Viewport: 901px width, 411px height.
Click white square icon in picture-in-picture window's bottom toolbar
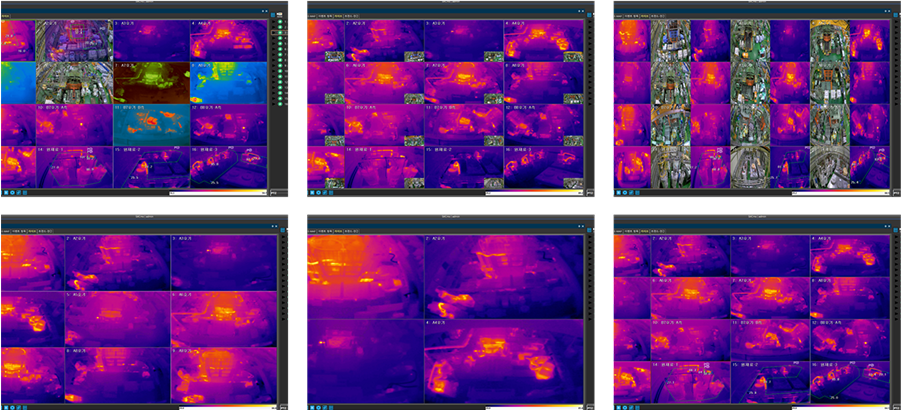click(x=313, y=193)
